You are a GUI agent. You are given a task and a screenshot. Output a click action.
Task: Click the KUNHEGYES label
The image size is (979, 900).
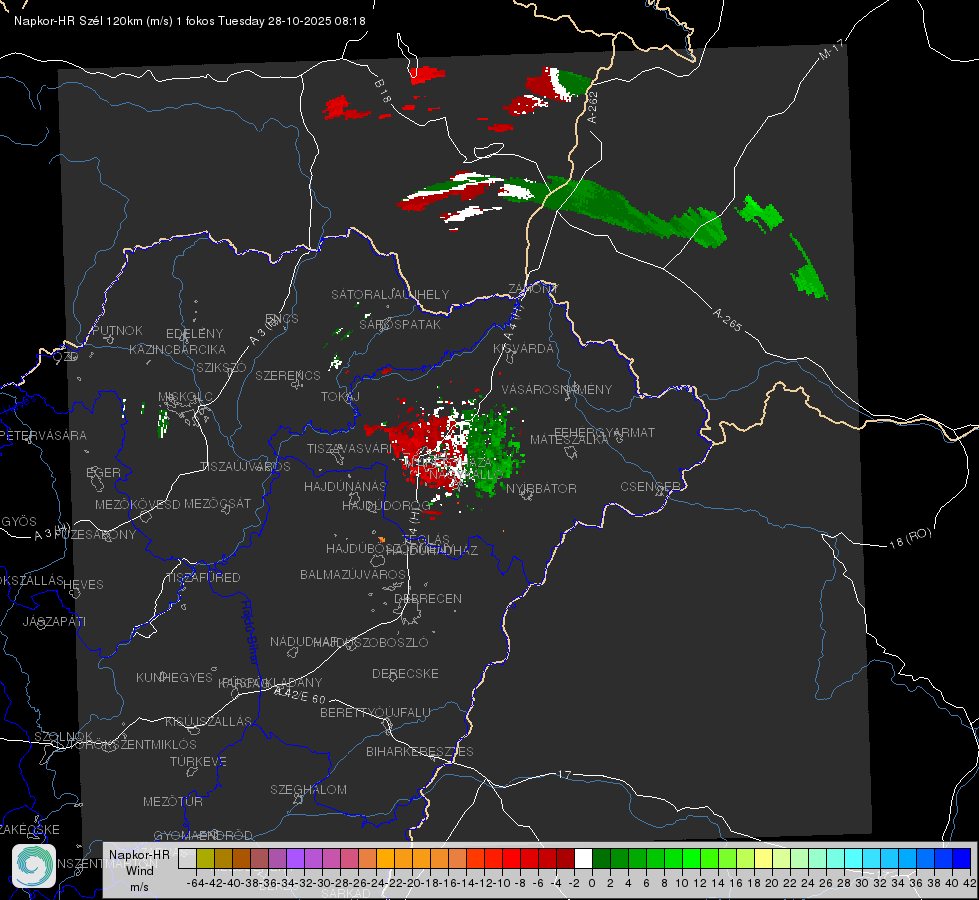(x=174, y=678)
